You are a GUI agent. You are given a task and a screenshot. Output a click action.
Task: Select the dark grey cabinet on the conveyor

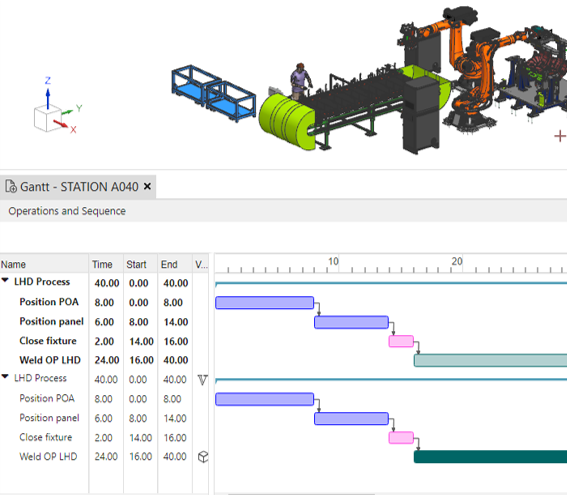[421, 116]
